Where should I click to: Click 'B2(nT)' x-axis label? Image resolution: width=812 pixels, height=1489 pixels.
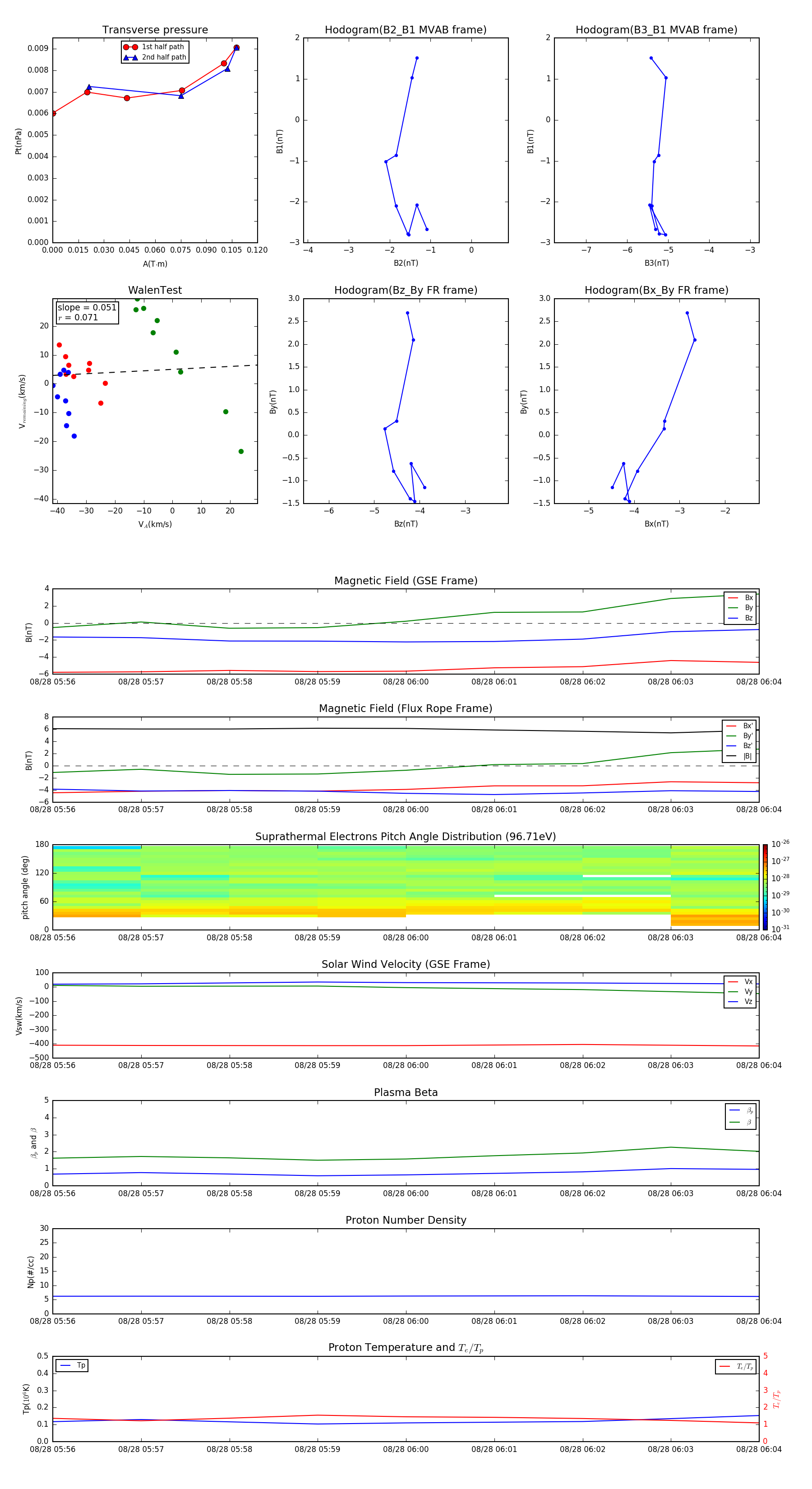point(406,263)
